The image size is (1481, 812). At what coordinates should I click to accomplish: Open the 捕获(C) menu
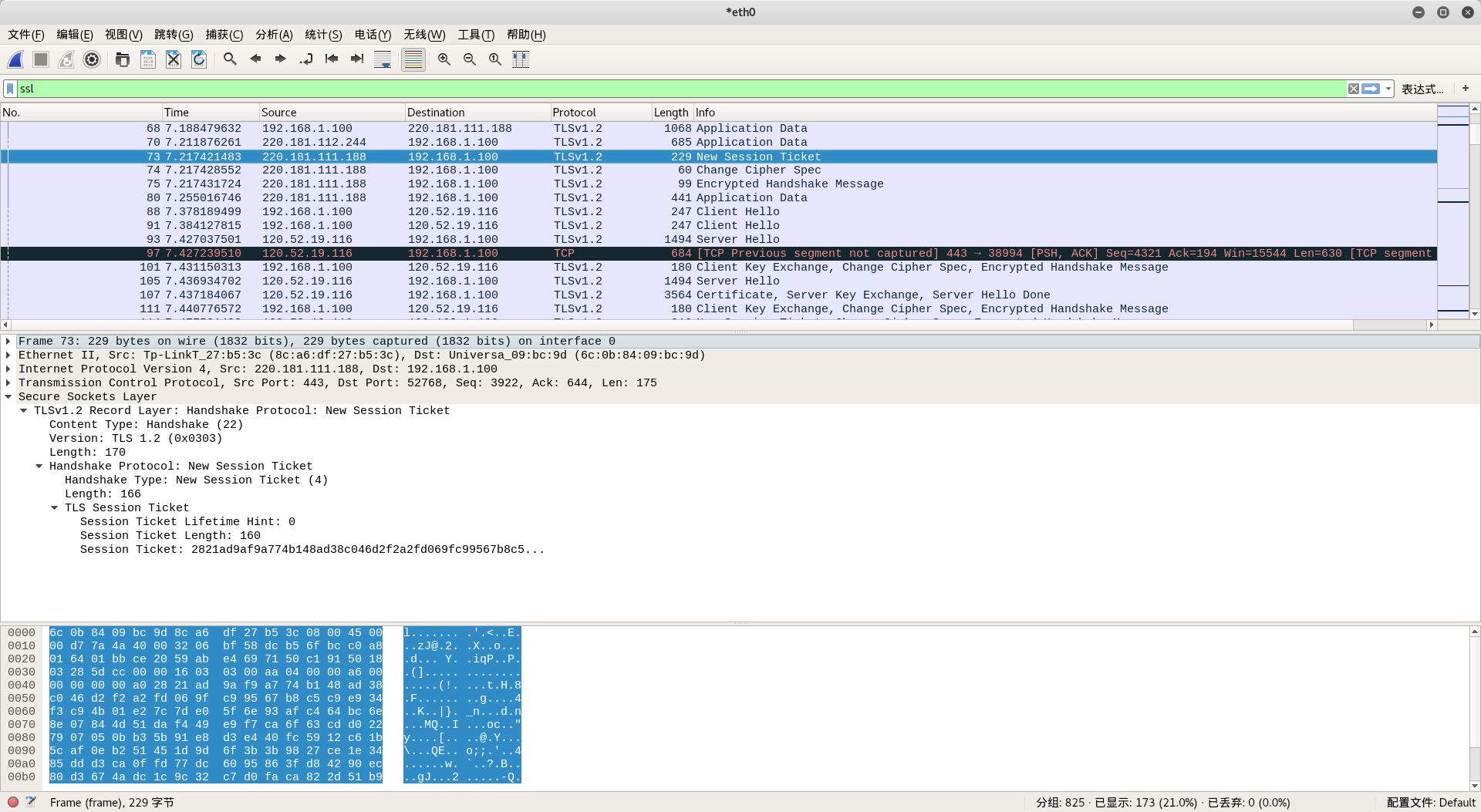click(x=224, y=35)
